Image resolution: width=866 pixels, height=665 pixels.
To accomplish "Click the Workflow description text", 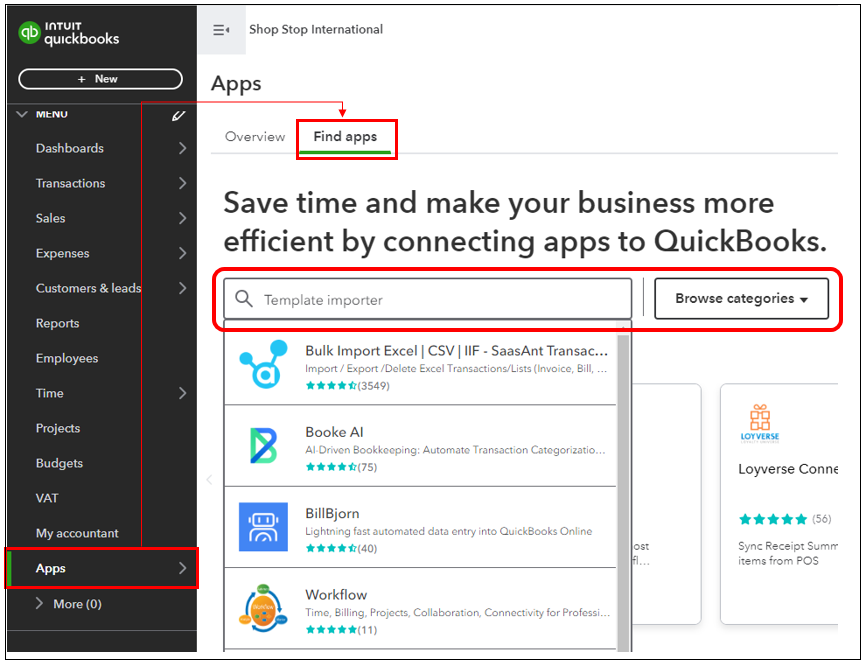I will [457, 612].
